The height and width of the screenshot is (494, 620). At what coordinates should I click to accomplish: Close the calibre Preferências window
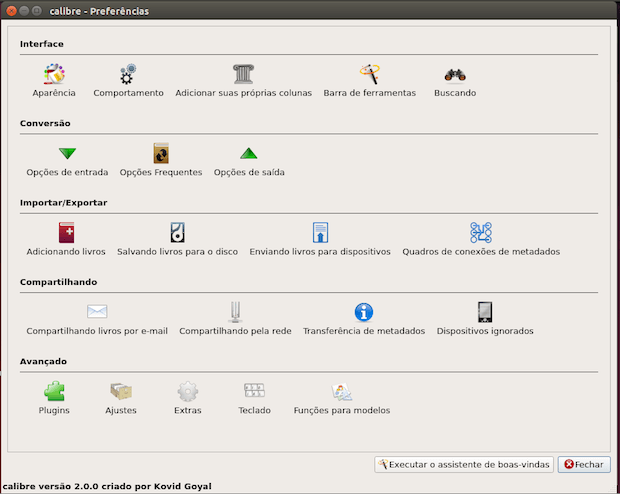point(11,11)
